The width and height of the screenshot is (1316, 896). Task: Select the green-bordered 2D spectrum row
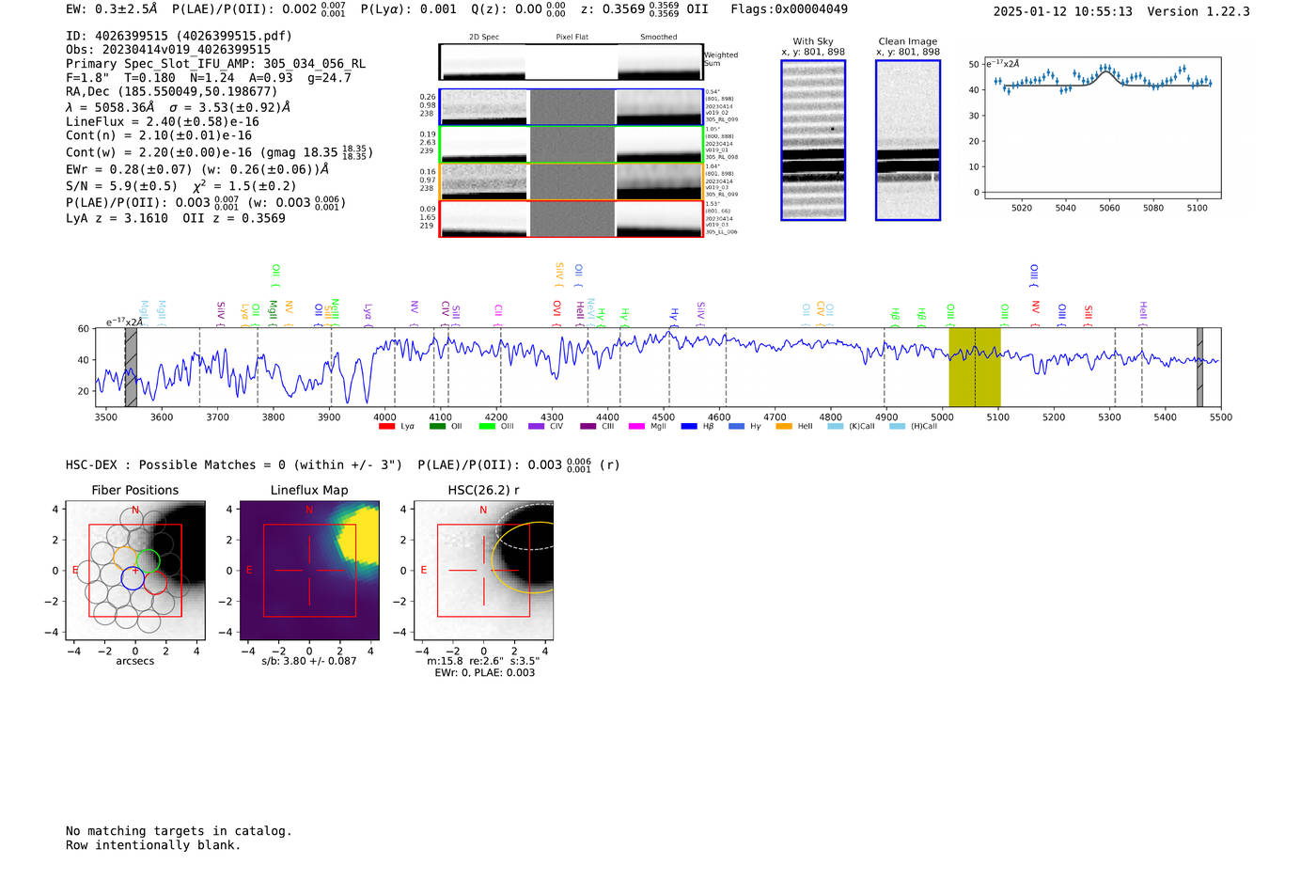[x=572, y=145]
